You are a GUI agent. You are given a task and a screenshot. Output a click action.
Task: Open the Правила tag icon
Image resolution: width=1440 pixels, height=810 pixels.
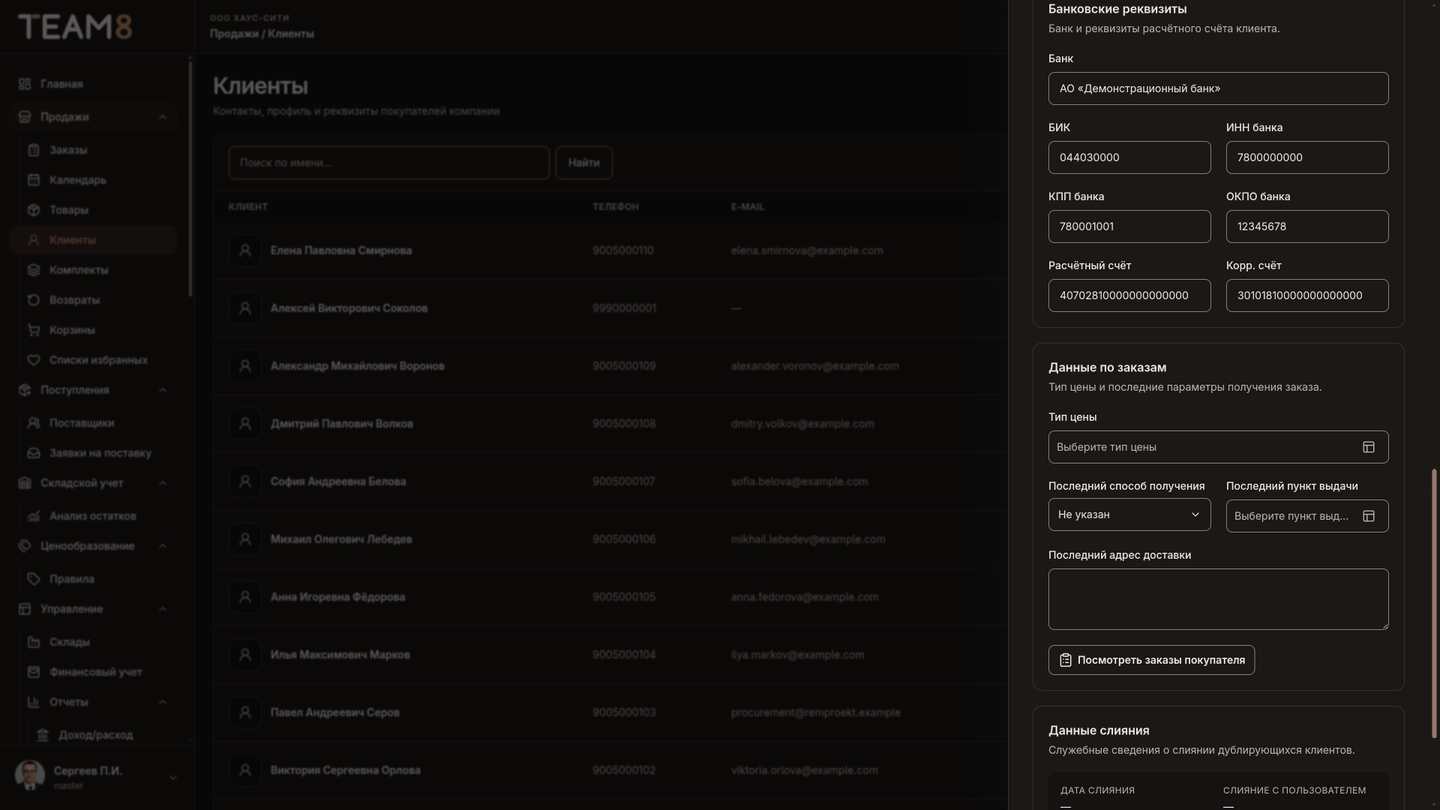pyautogui.click(x=34, y=579)
